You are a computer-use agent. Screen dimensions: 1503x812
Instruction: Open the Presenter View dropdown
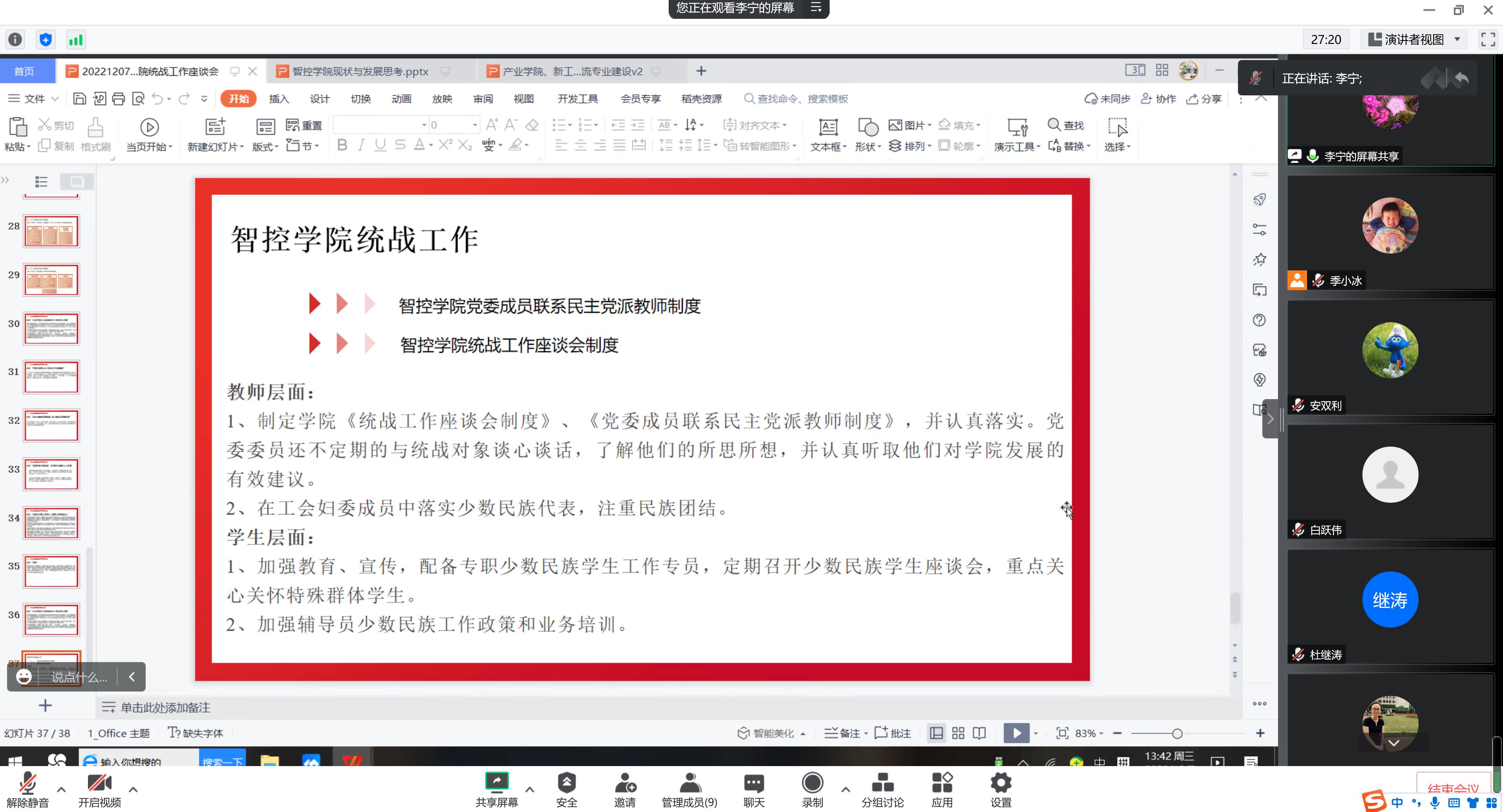1414,40
